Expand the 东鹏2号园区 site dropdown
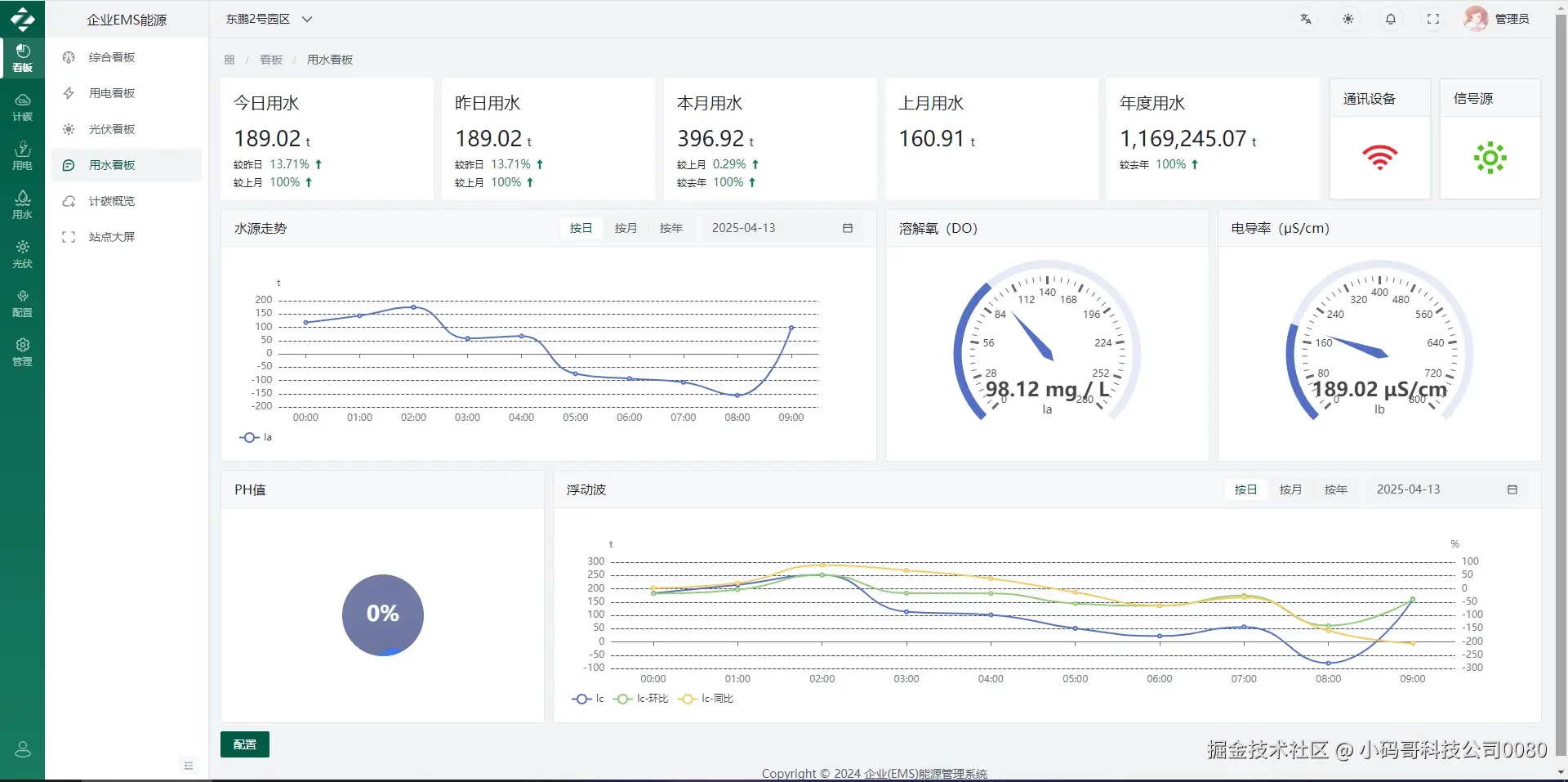Screen dimensions: 1568x782 pos(269,19)
